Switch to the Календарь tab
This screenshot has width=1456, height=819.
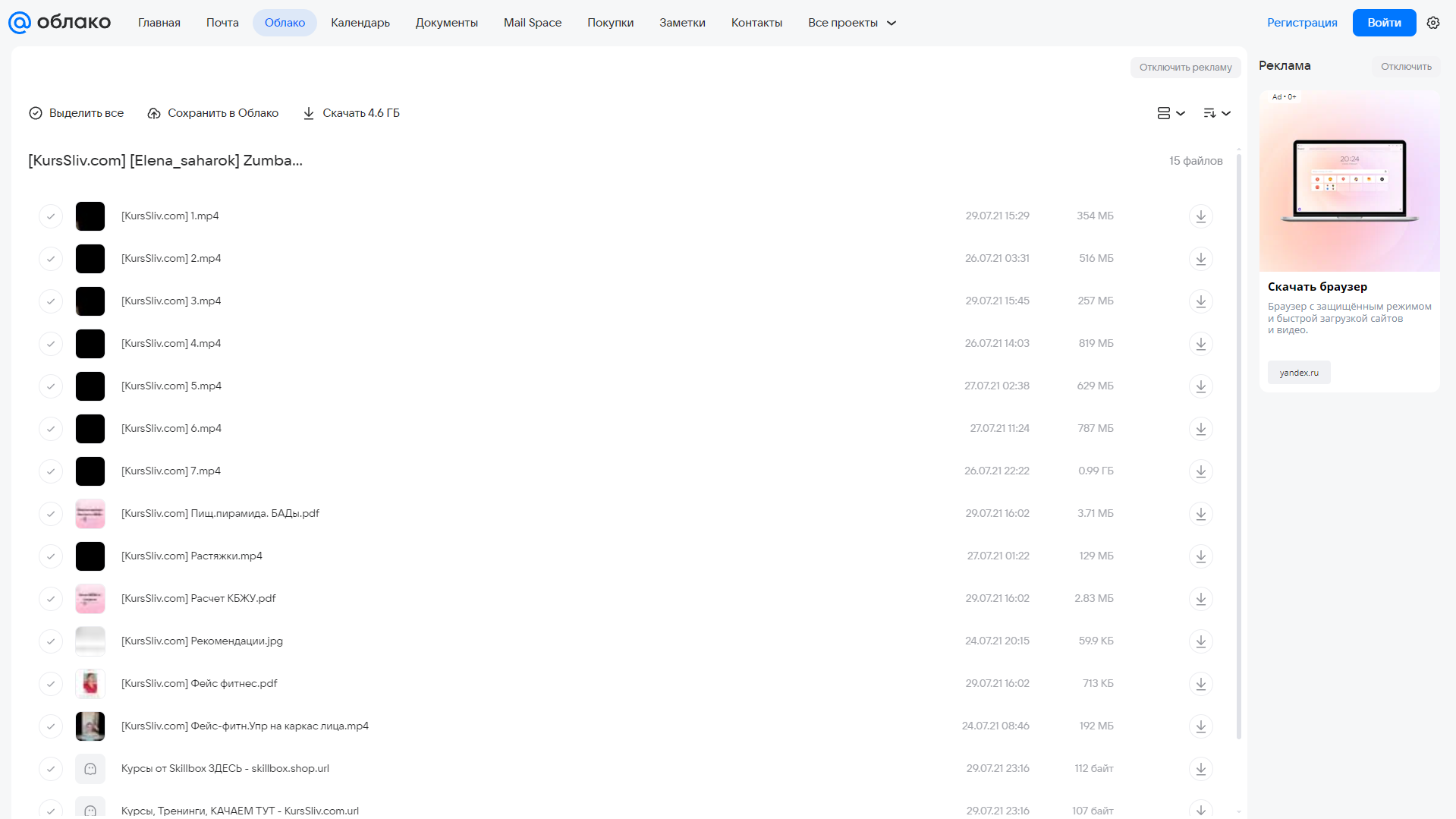(x=360, y=23)
